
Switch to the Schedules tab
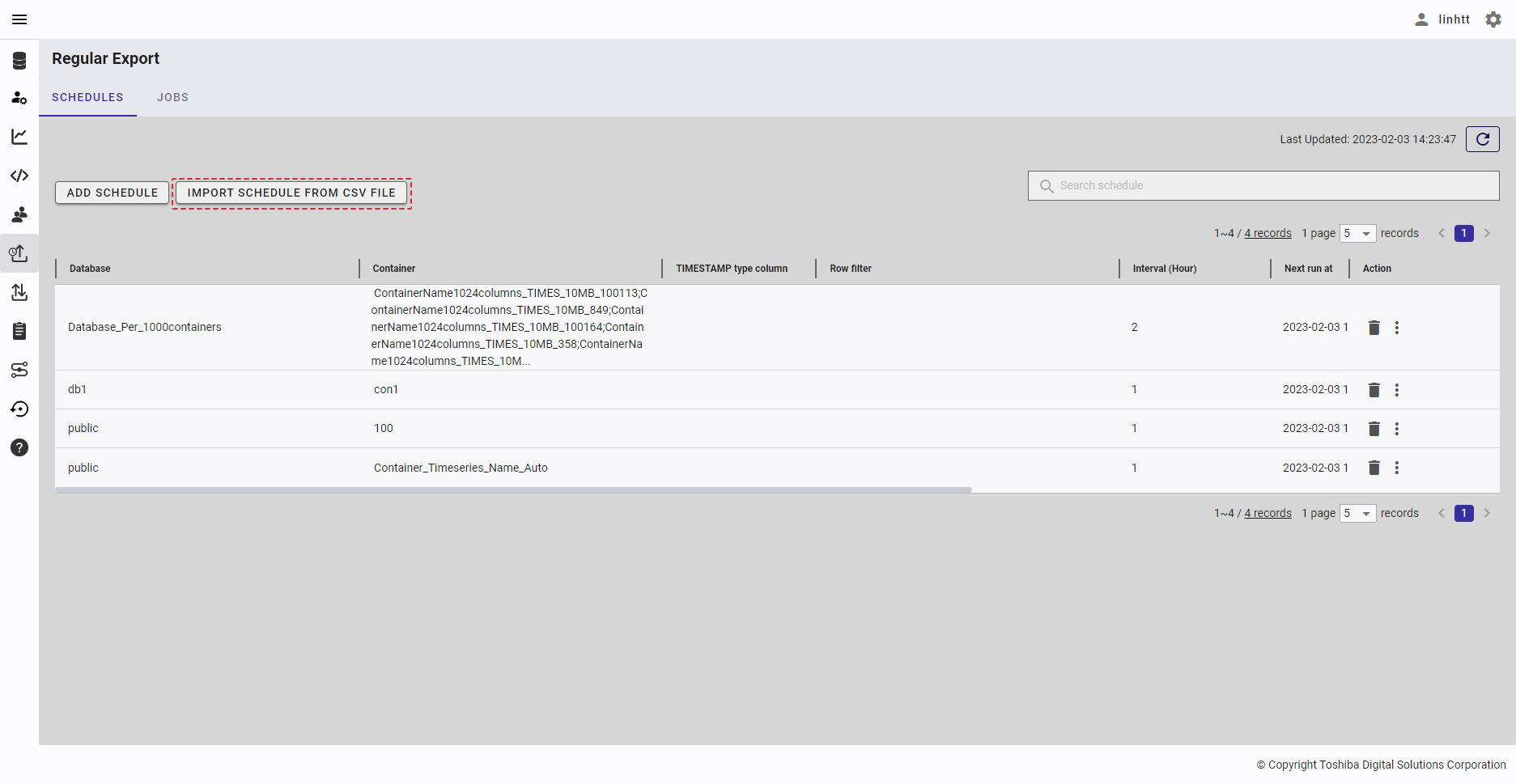tap(87, 97)
